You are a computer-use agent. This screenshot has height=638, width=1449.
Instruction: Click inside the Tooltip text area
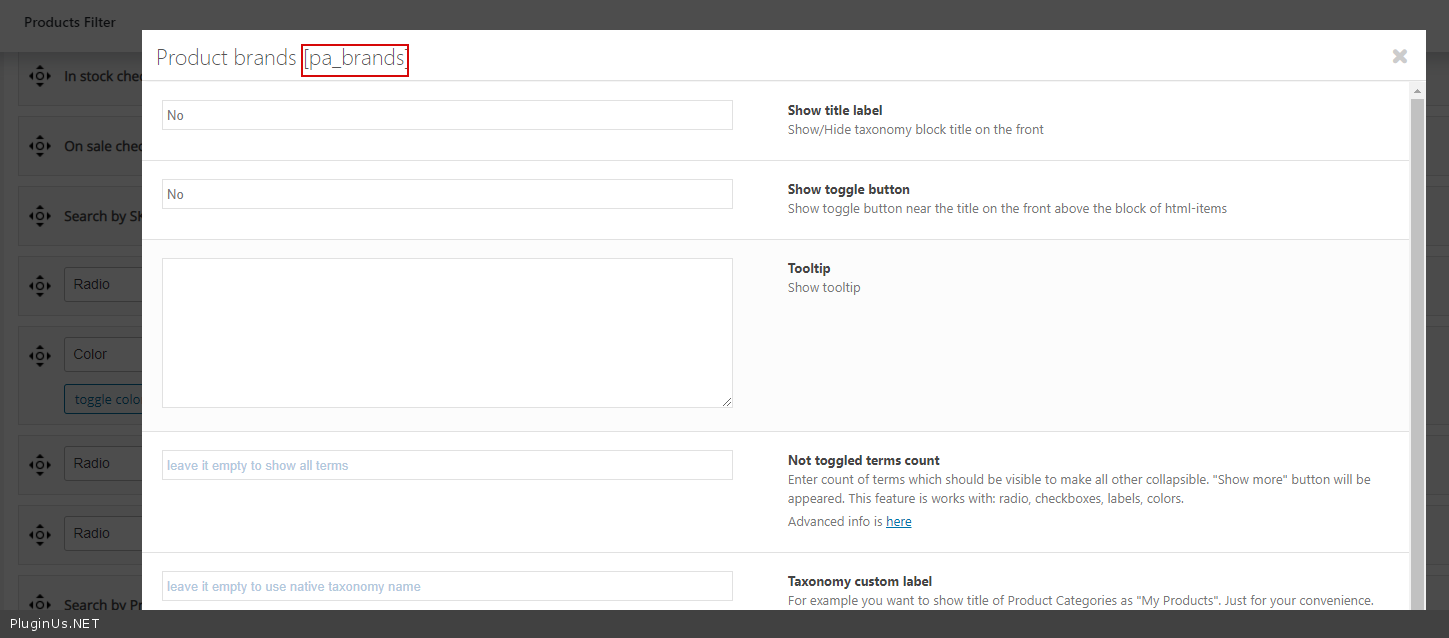447,332
